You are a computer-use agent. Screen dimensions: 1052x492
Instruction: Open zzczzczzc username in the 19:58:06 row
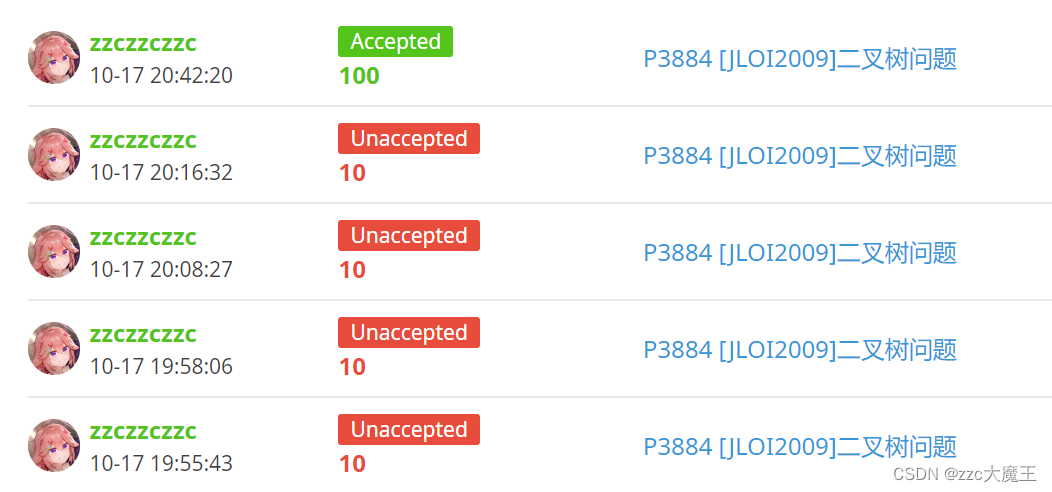[x=143, y=335]
